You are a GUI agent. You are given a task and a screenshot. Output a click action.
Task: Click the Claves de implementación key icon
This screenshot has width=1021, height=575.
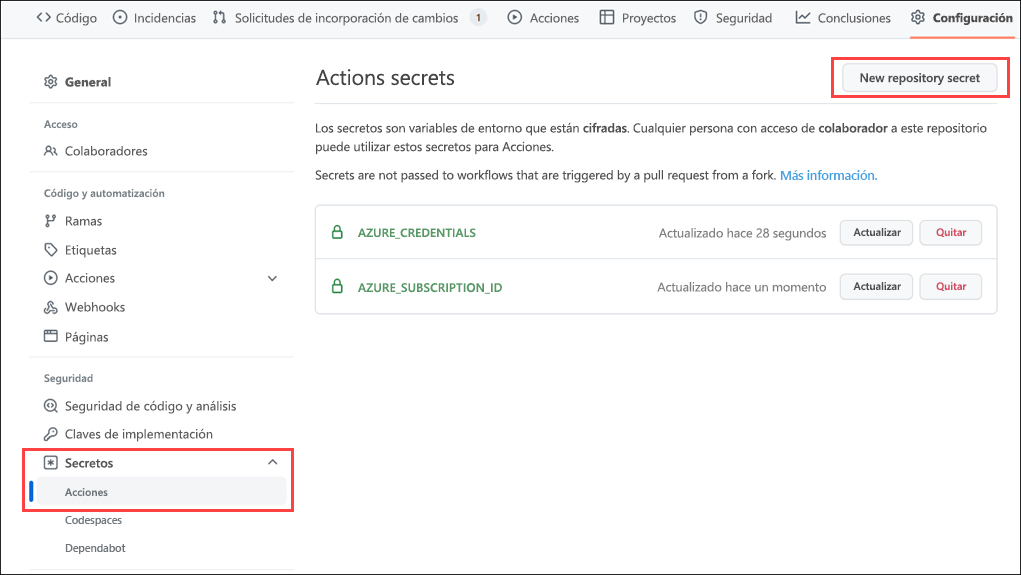tap(50, 434)
